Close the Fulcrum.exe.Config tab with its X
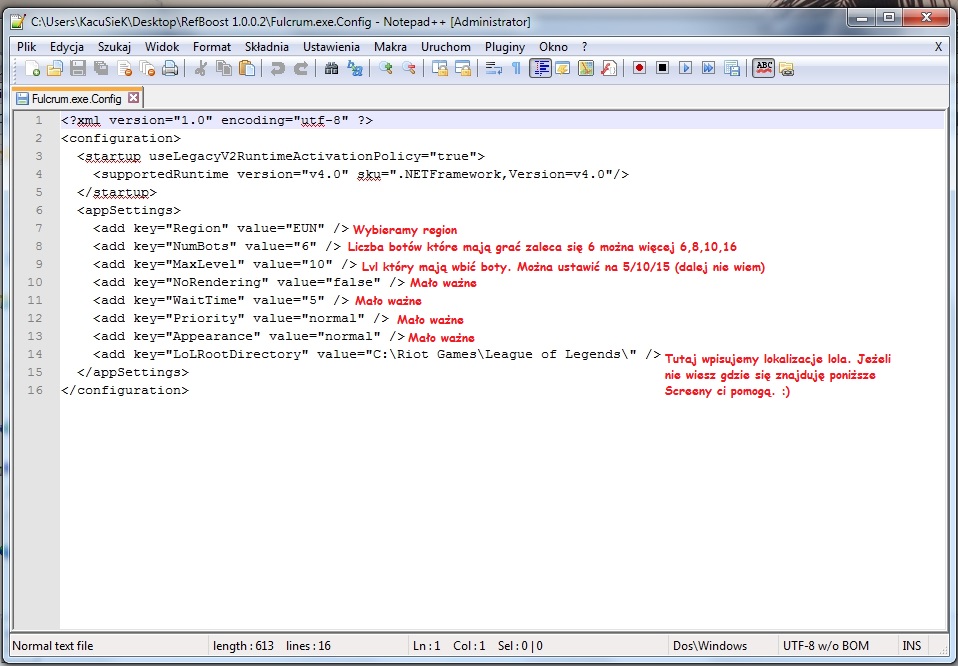This screenshot has height=666, width=958. point(134,98)
